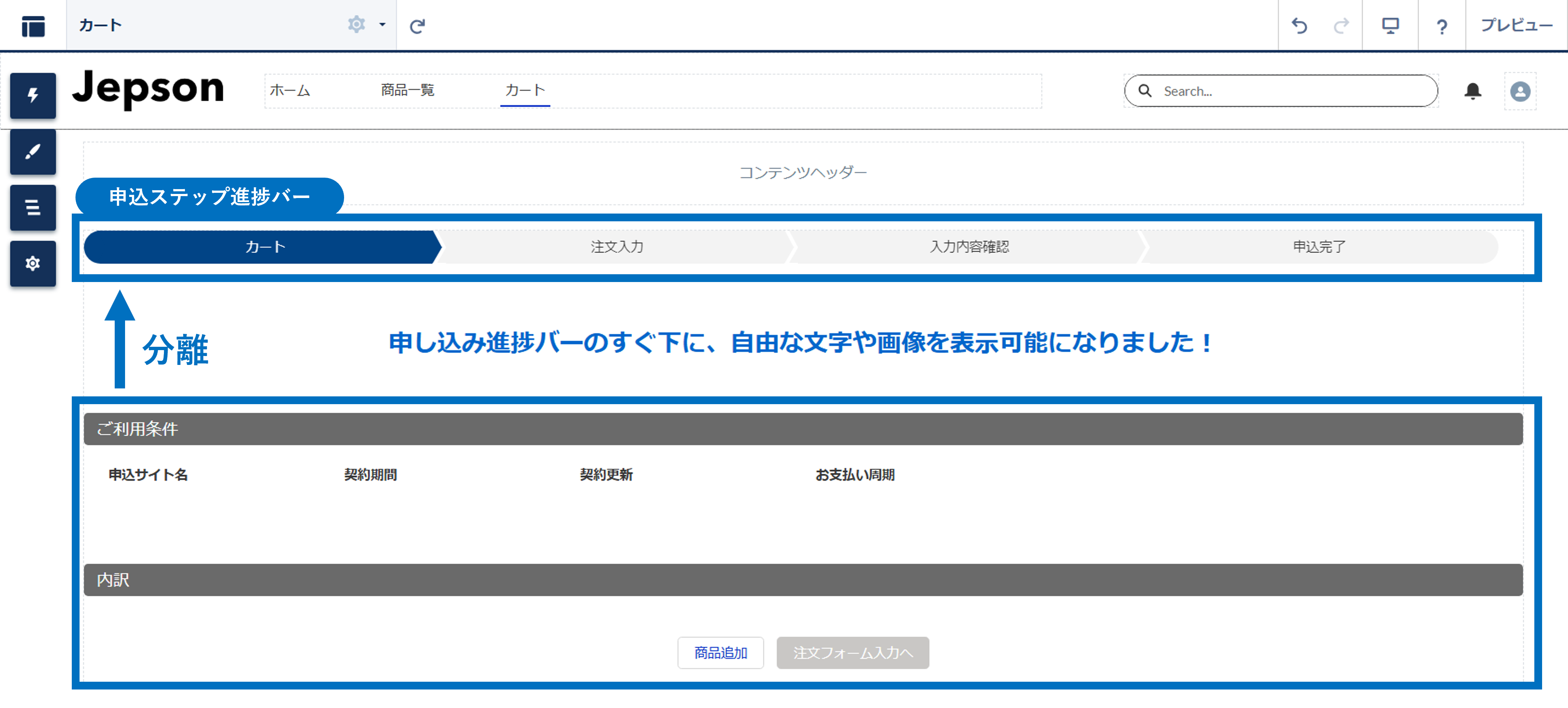Open page settings gear next to カート
The image size is (1568, 708).
pyautogui.click(x=356, y=25)
